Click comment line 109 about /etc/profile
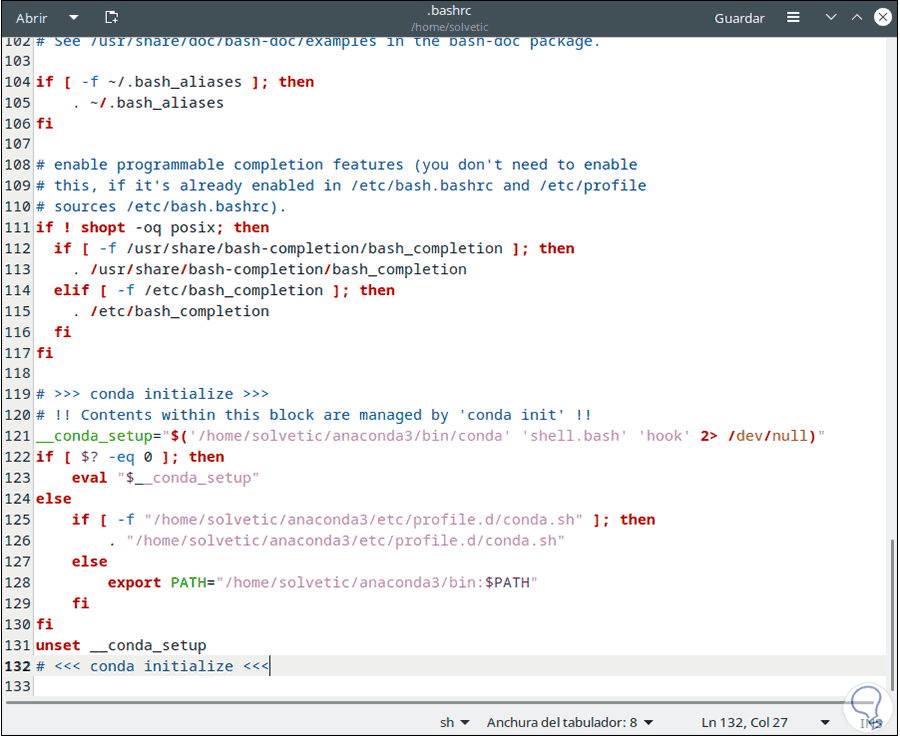This screenshot has width=900, height=736. coord(341,185)
